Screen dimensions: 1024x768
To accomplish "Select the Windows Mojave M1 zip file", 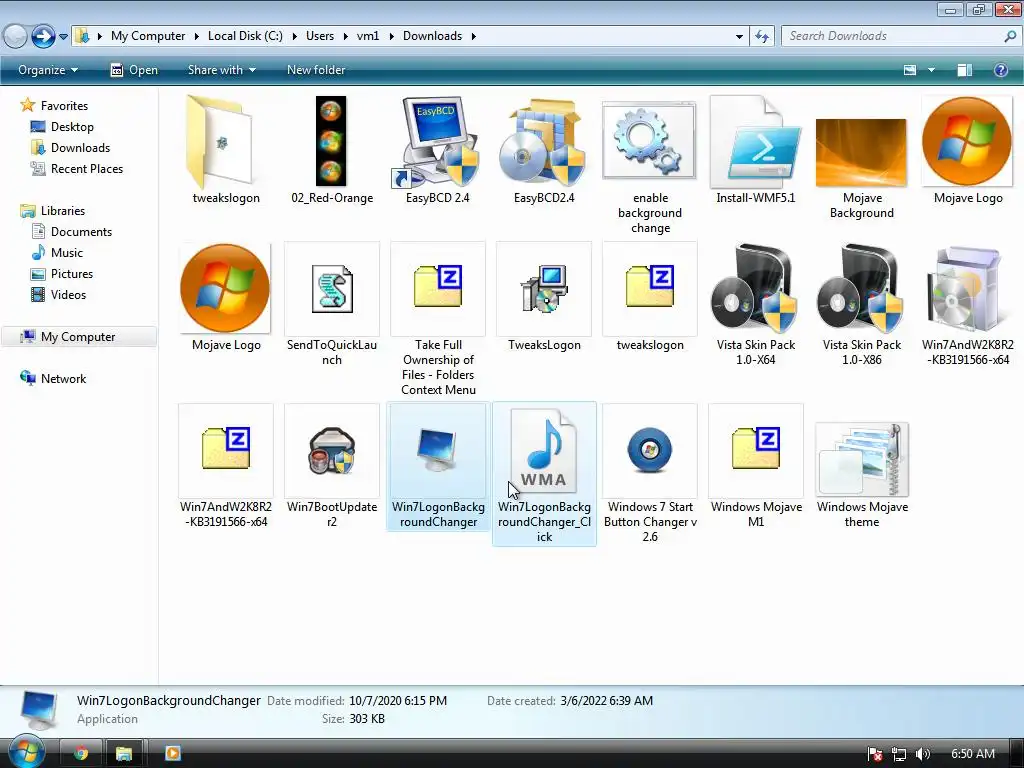I will pyautogui.click(x=756, y=448).
